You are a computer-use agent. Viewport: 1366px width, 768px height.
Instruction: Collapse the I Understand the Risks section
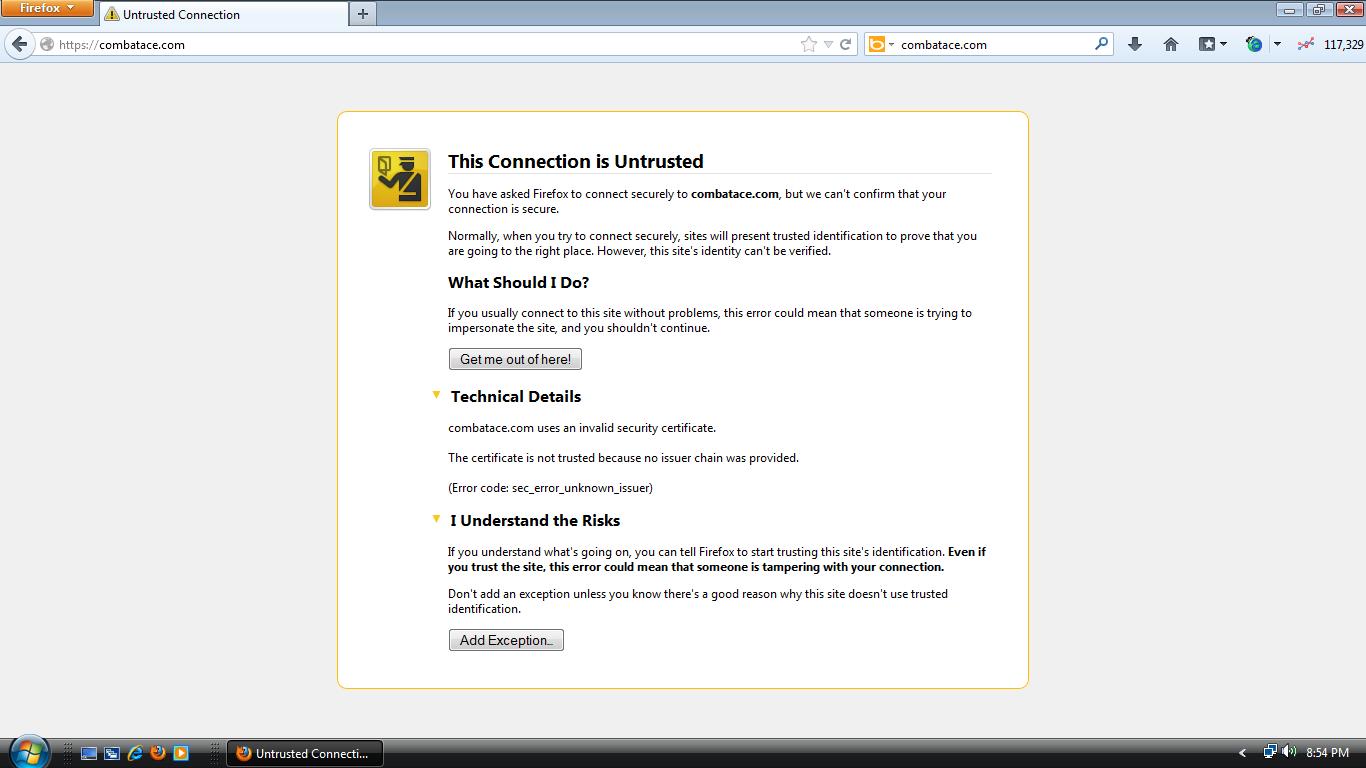point(436,519)
